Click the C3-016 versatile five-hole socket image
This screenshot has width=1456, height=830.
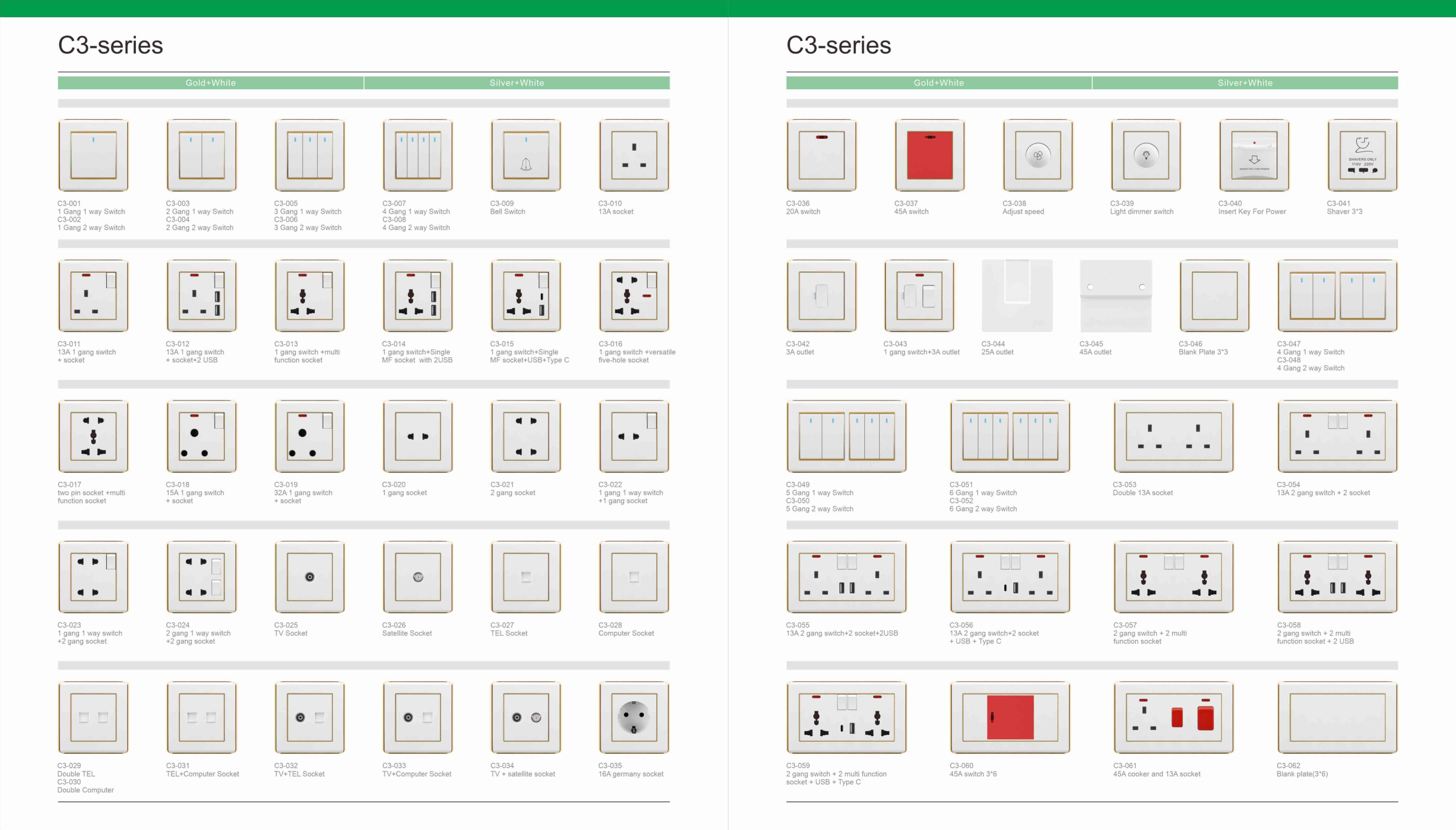pyautogui.click(x=634, y=296)
